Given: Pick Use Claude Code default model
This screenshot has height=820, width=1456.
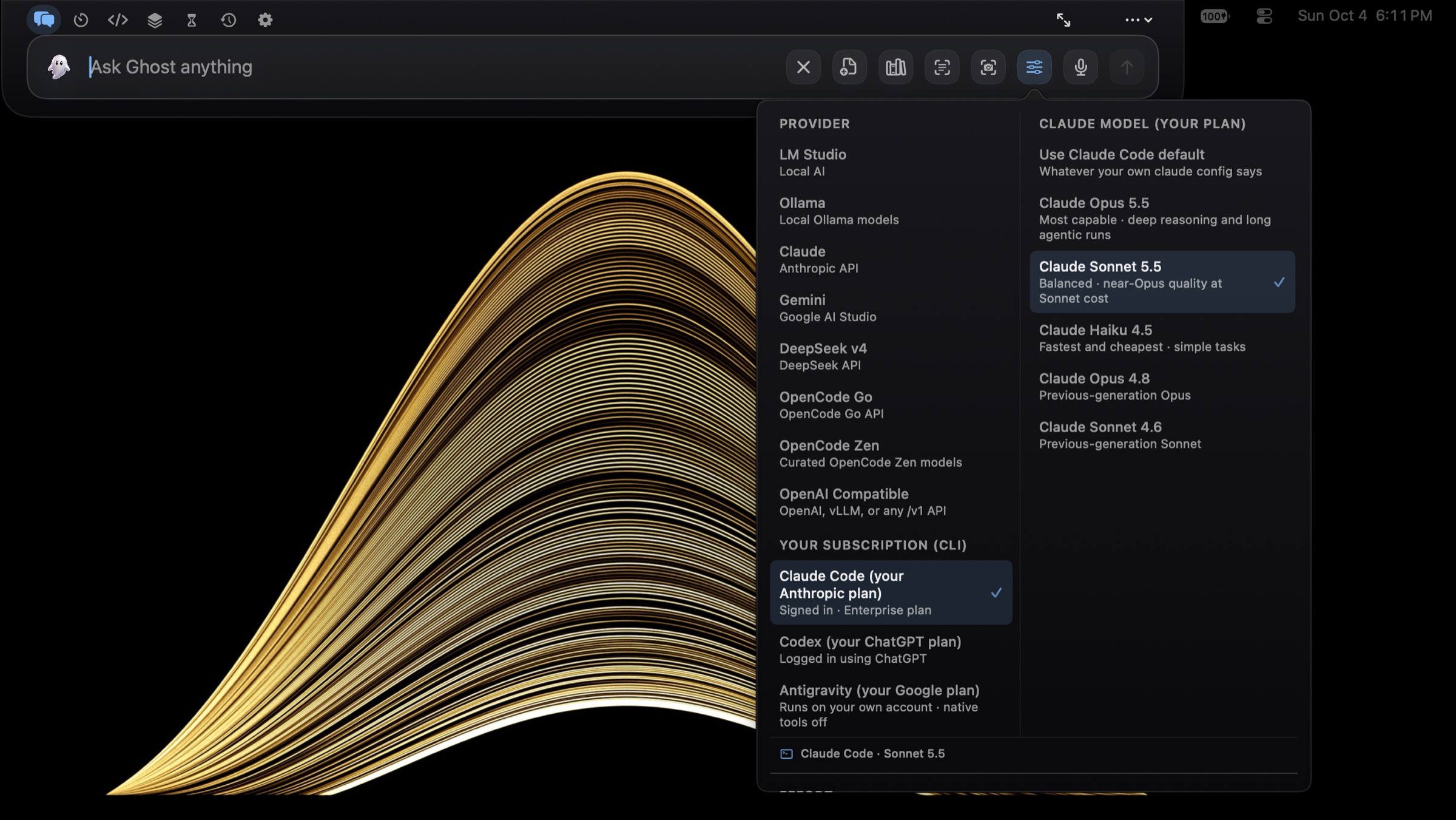Looking at the screenshot, I should tap(1162, 162).
